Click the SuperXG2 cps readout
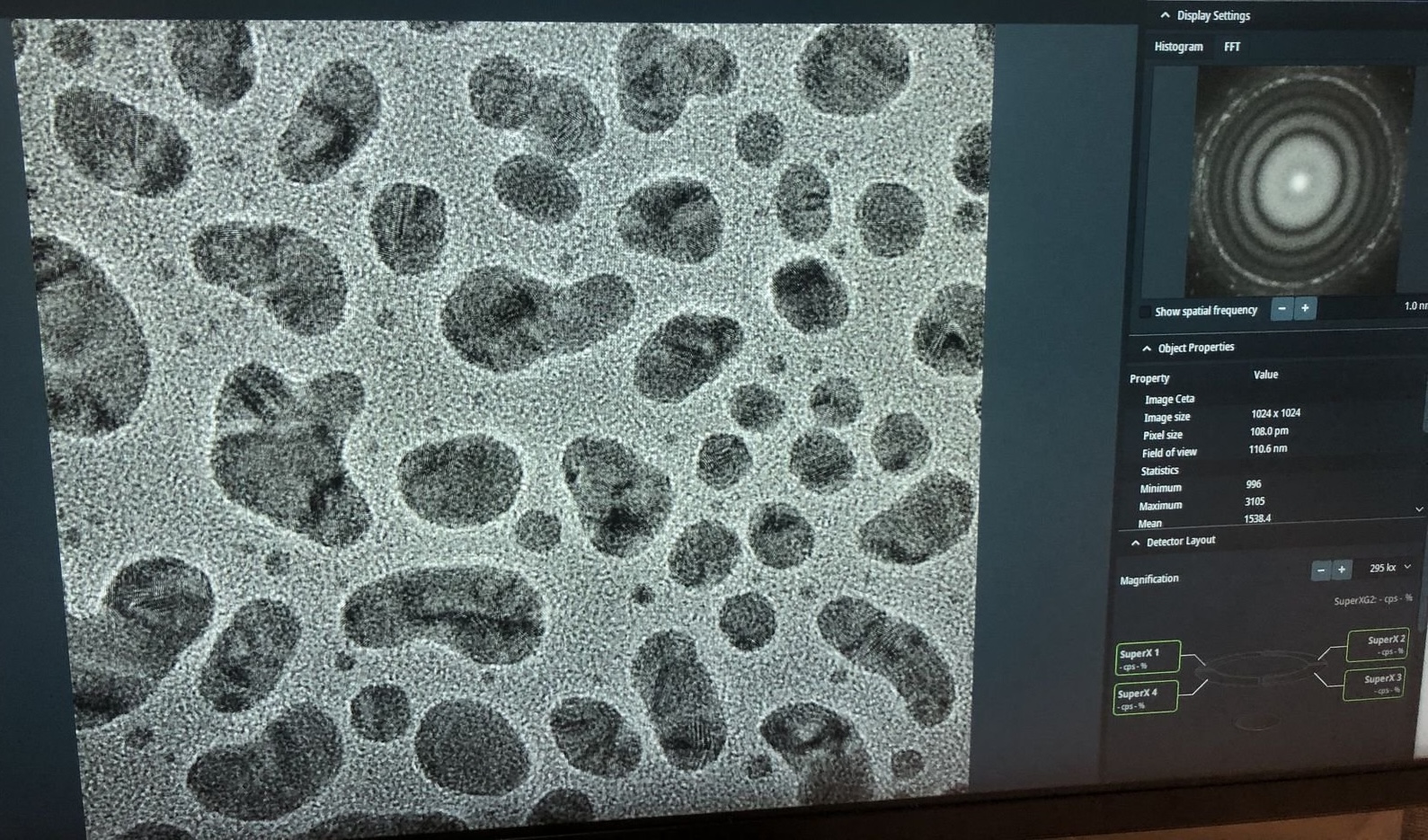1428x840 pixels. point(1373,599)
